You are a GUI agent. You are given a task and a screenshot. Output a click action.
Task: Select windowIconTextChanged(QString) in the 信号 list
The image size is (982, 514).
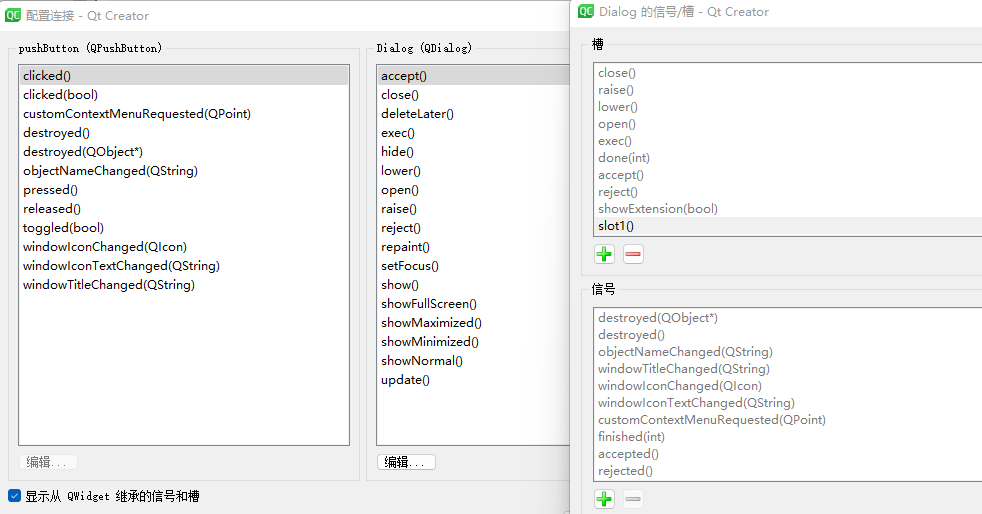pos(788,403)
